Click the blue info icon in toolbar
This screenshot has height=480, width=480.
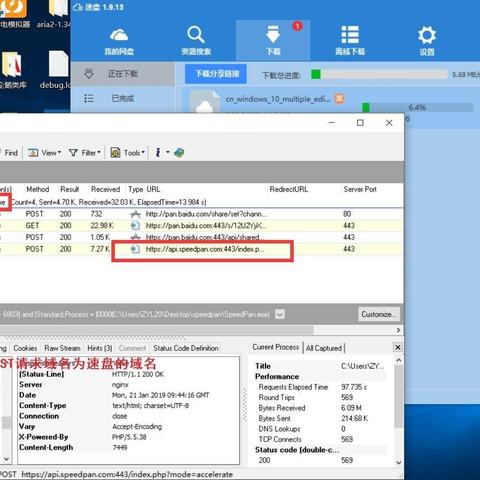point(158,153)
